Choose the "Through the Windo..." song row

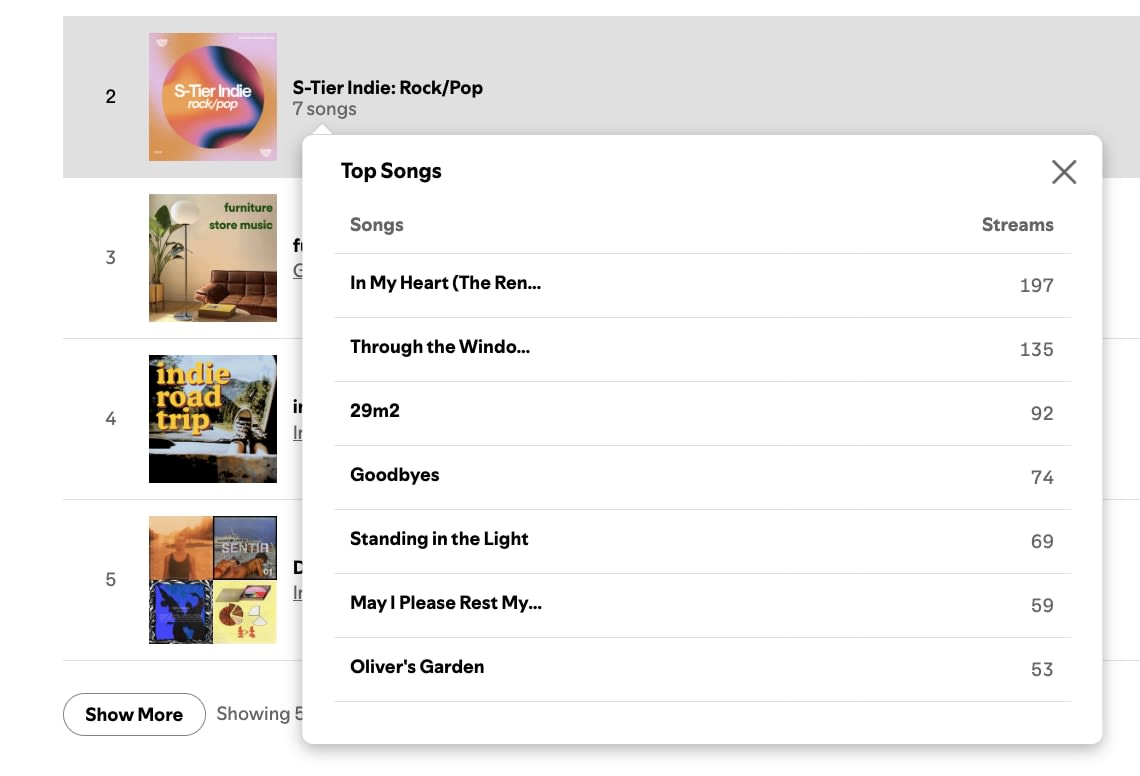(x=440, y=347)
